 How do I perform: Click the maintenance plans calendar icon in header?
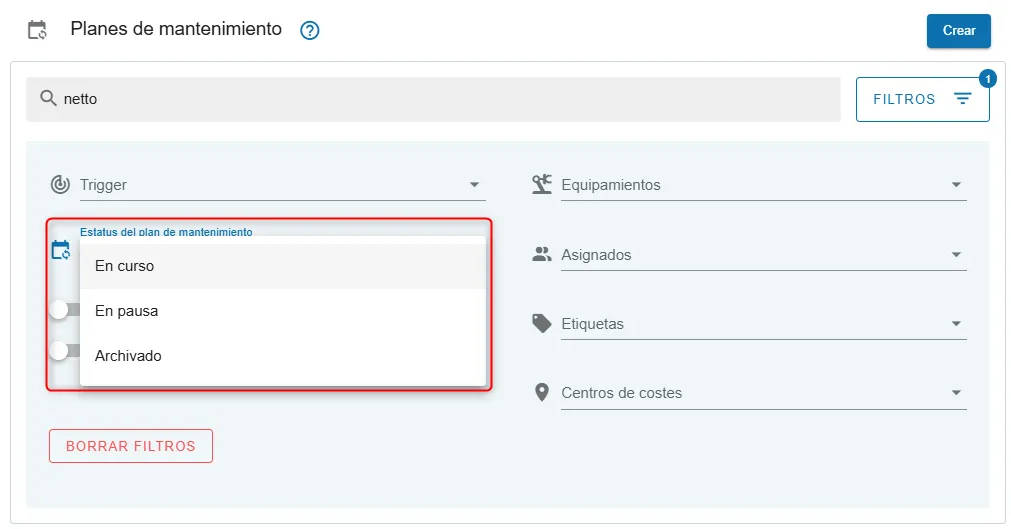(37, 30)
